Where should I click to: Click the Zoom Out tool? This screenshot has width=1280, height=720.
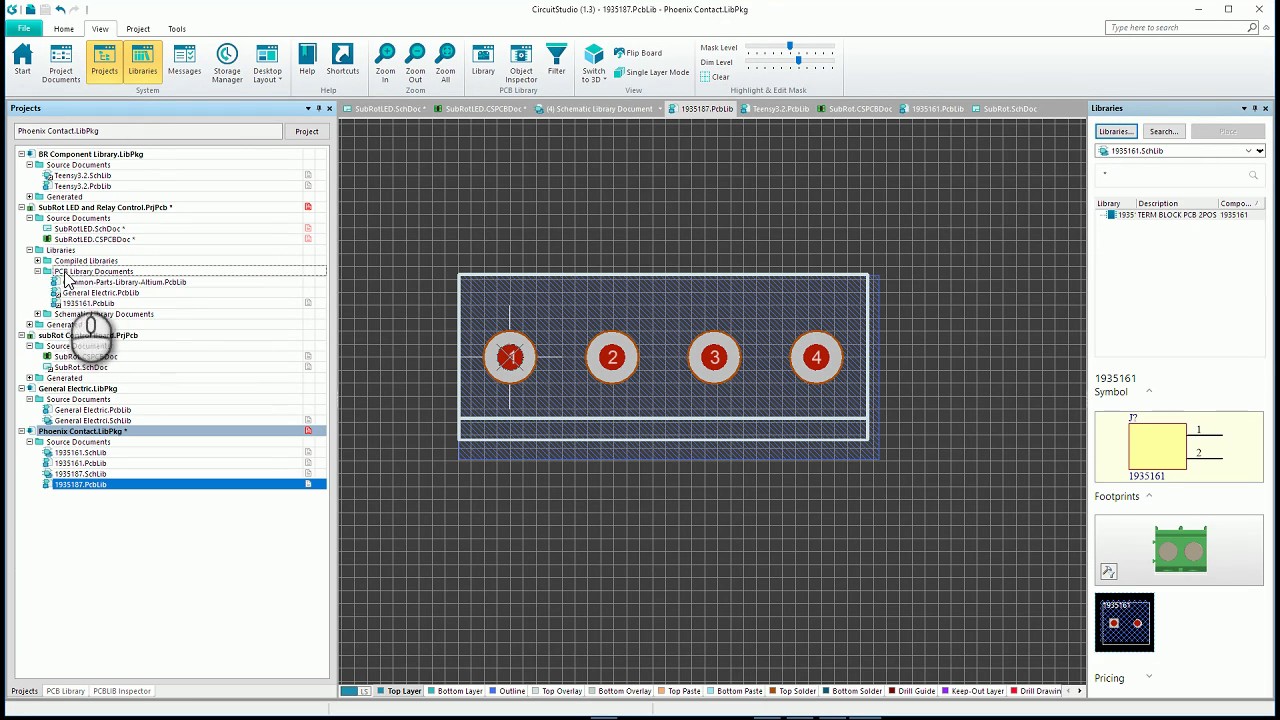point(415,62)
